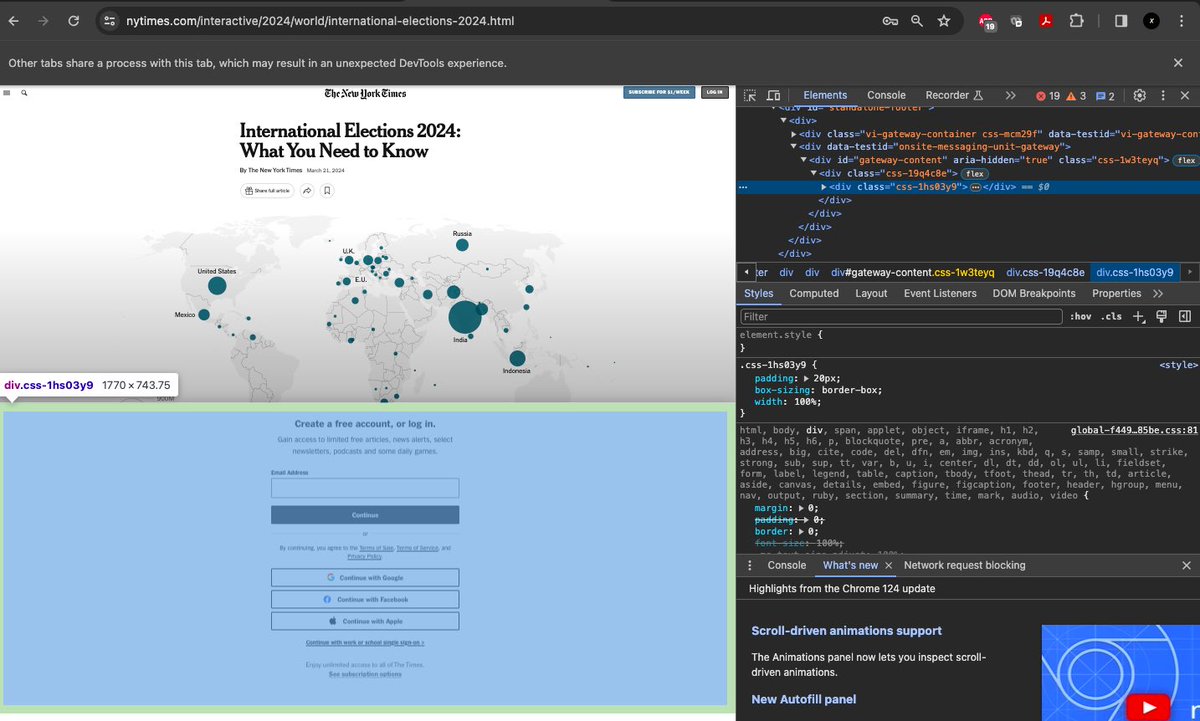1200x721 pixels.
Task: Open the Chrome profile avatar
Action: coord(1151,21)
